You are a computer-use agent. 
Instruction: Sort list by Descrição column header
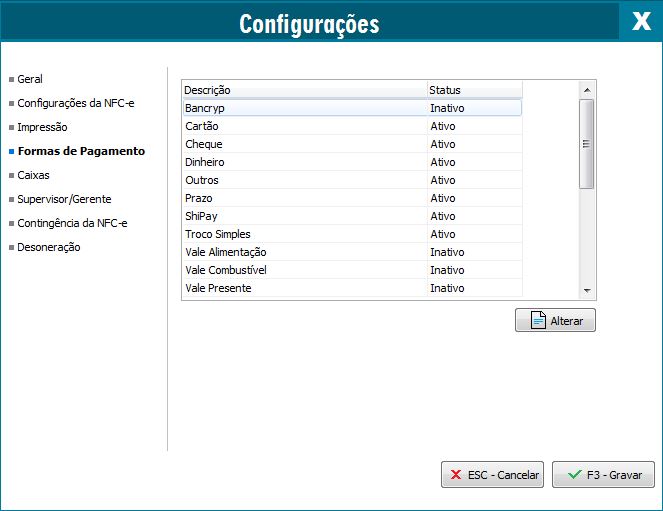tap(304, 90)
